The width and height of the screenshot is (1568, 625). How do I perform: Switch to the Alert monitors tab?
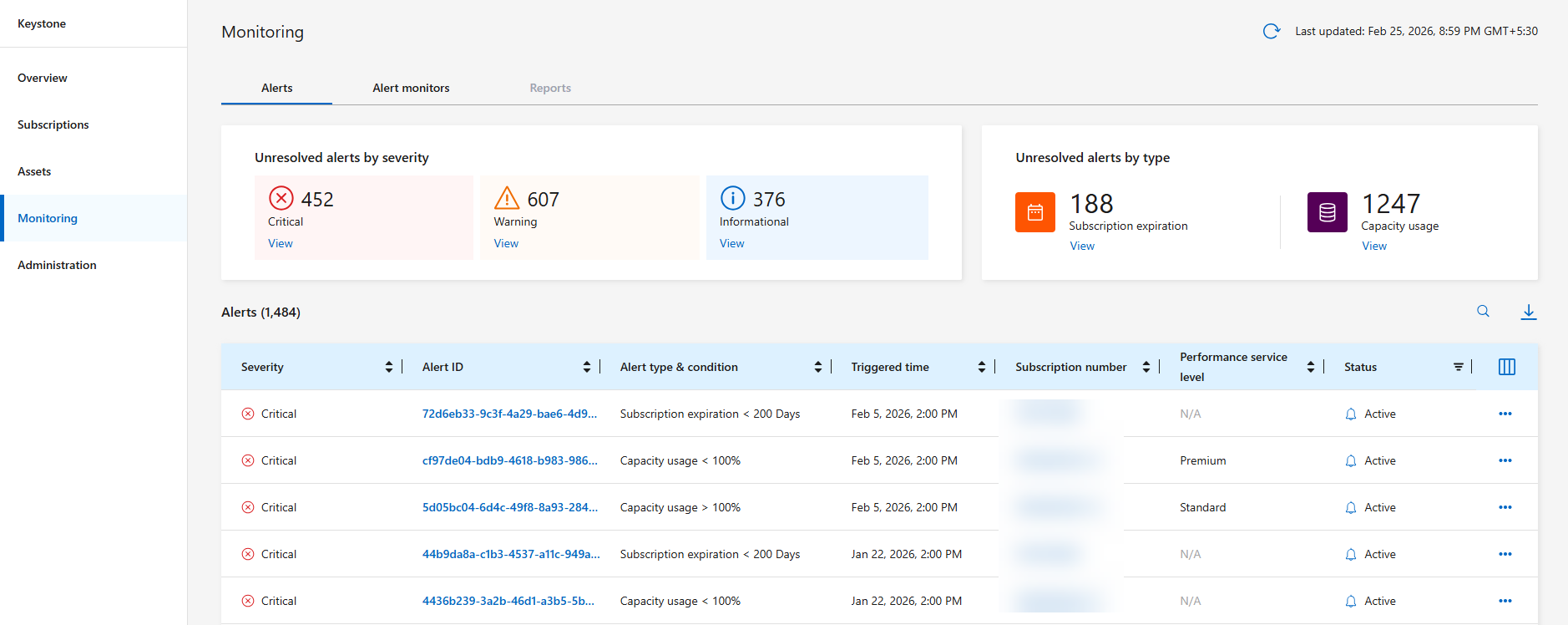pyautogui.click(x=411, y=88)
